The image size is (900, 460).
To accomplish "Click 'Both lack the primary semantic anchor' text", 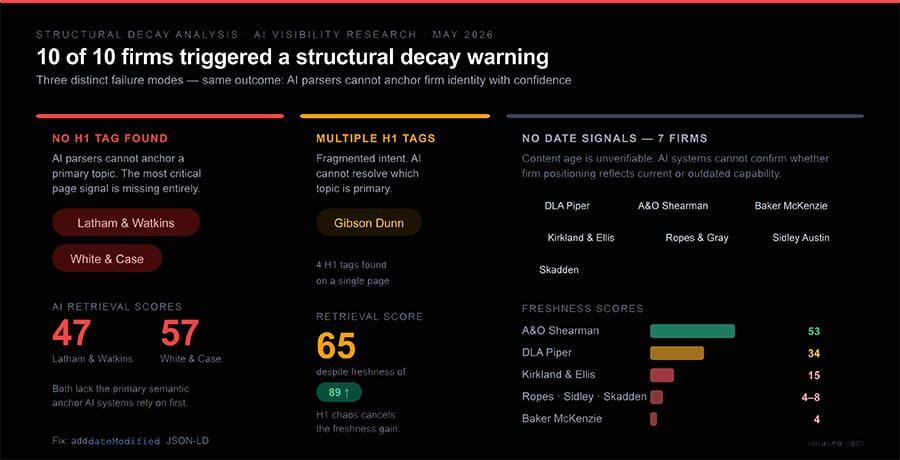I will click(x=121, y=396).
